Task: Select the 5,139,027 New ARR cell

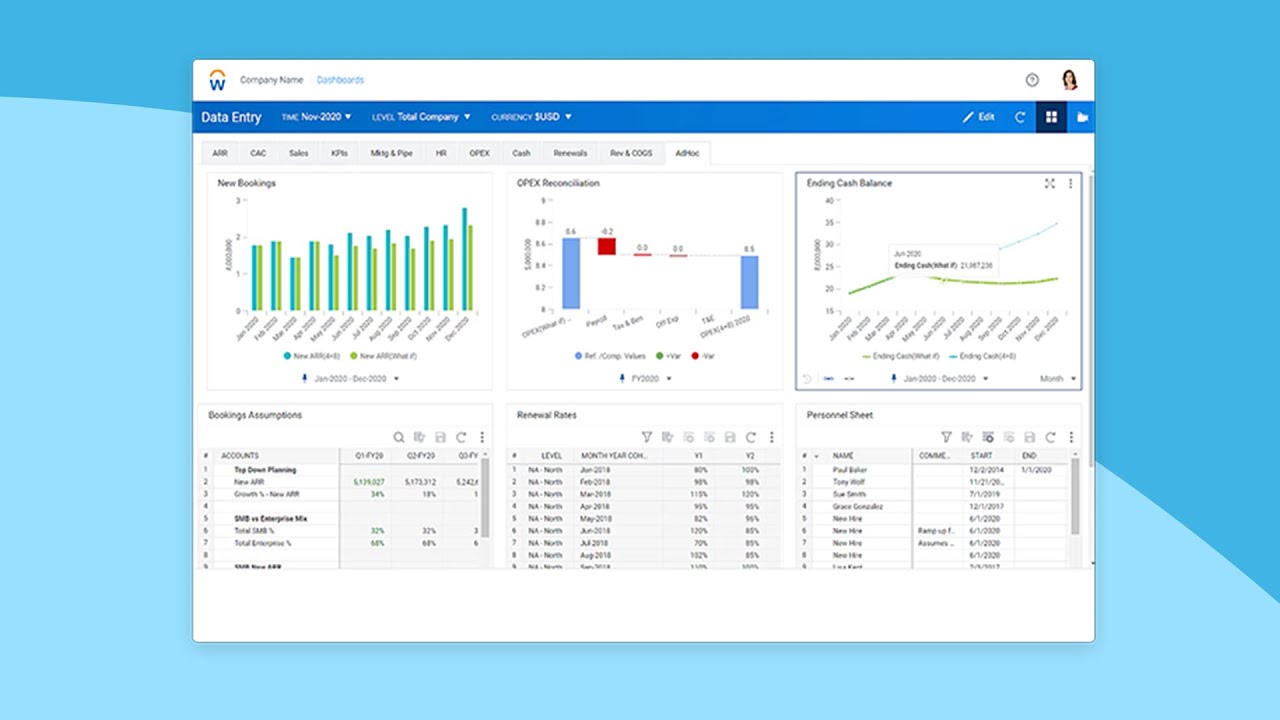Action: (369, 481)
